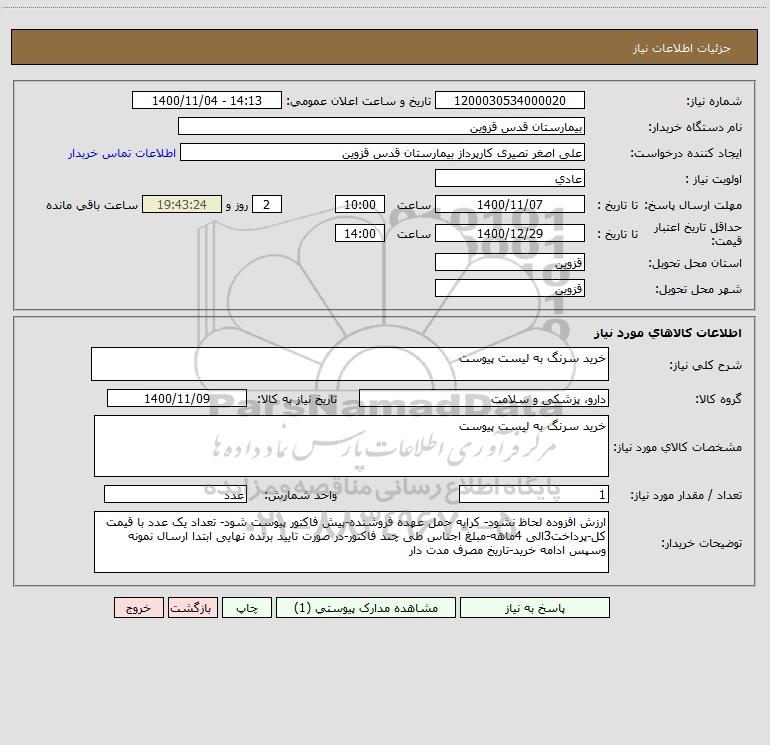
Task: Click price validity date 1400/12/29
Action: coord(510,233)
